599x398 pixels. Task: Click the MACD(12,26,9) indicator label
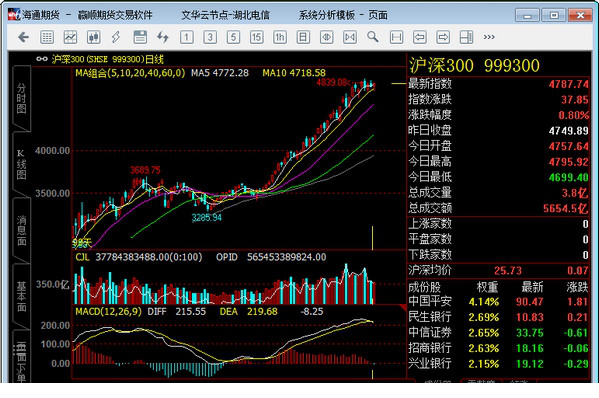(108, 312)
